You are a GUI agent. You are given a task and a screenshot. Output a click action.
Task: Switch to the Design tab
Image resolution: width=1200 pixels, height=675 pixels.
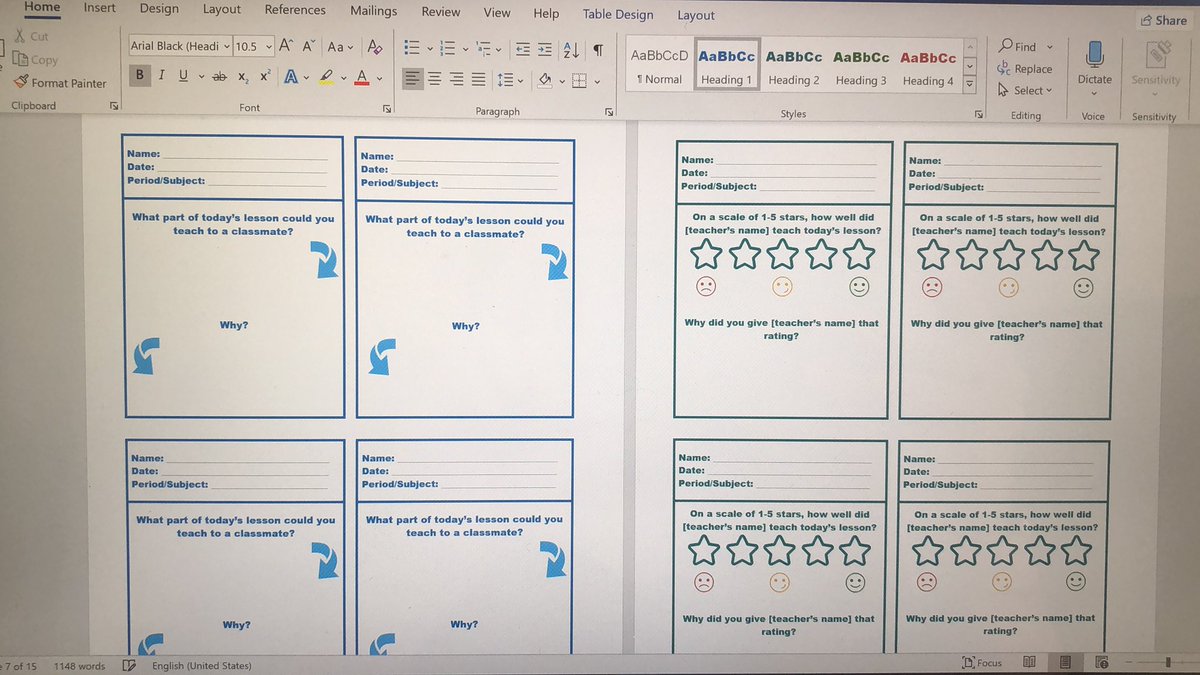159,9
